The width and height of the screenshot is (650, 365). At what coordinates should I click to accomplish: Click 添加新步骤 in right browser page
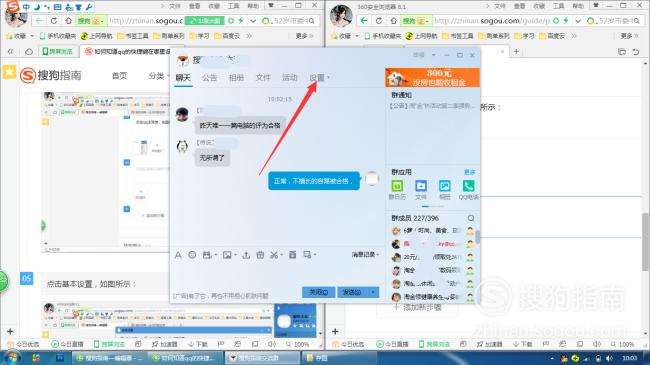(x=418, y=307)
